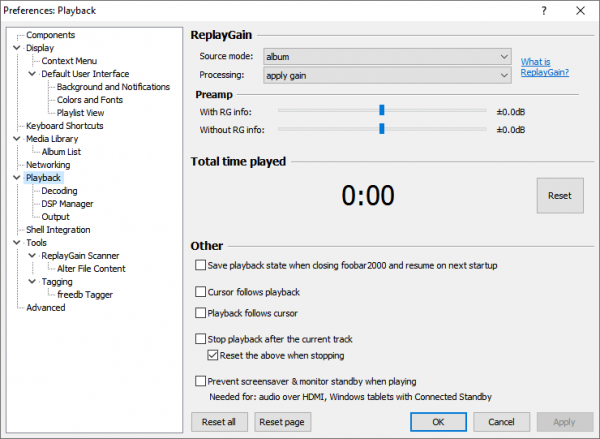Viewport: 600px width, 439px height.
Task: Collapse the ReplayGain Scanner tree node
Action: tap(32, 256)
